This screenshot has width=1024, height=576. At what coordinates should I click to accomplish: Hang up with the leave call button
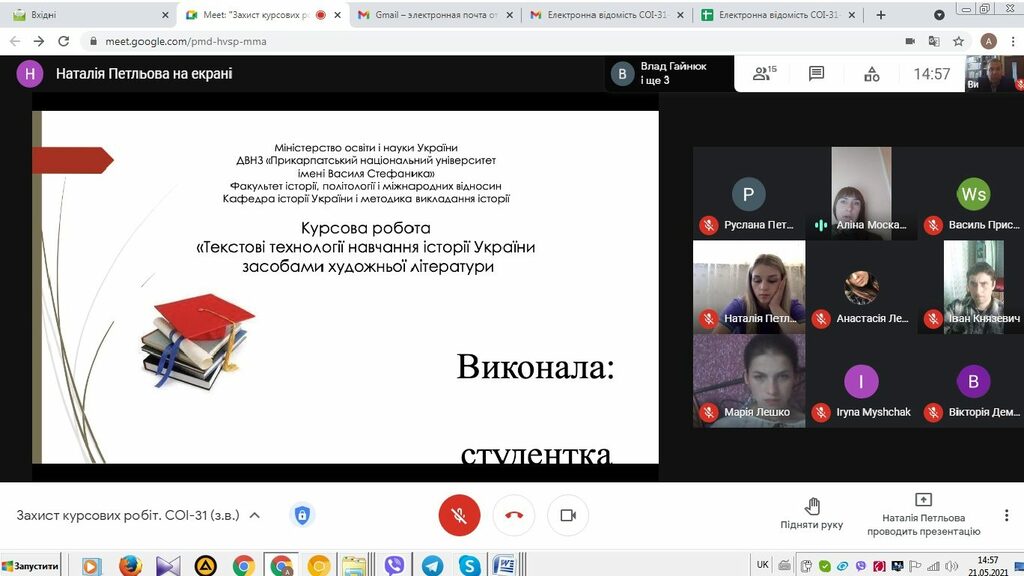514,515
